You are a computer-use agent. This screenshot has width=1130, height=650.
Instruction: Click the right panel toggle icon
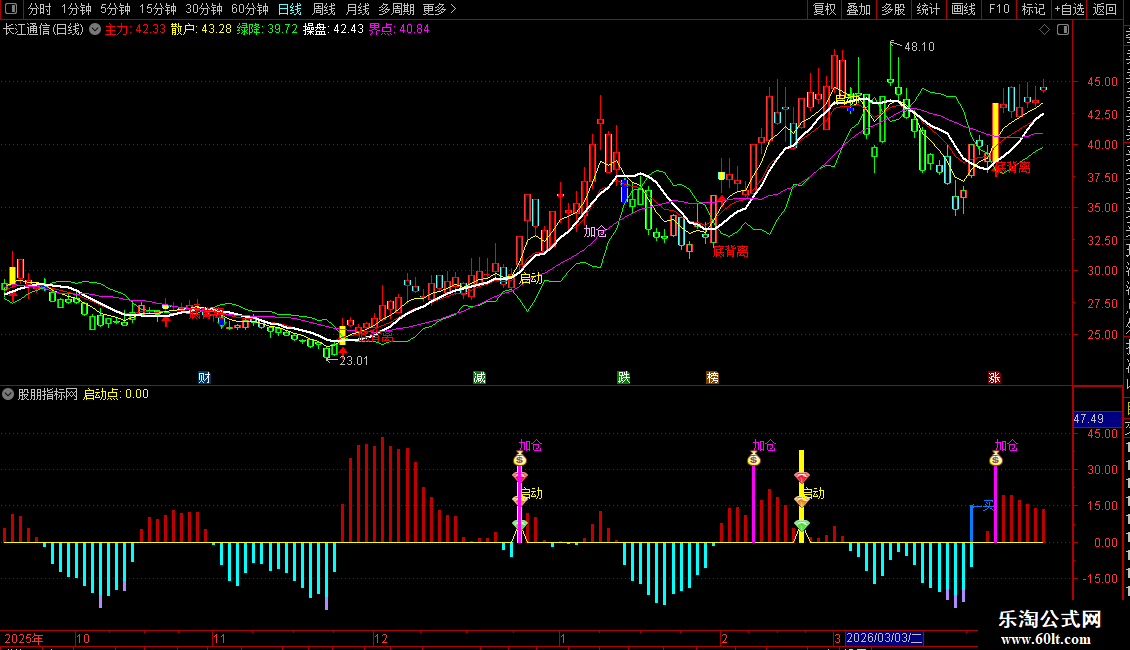[x=1063, y=30]
